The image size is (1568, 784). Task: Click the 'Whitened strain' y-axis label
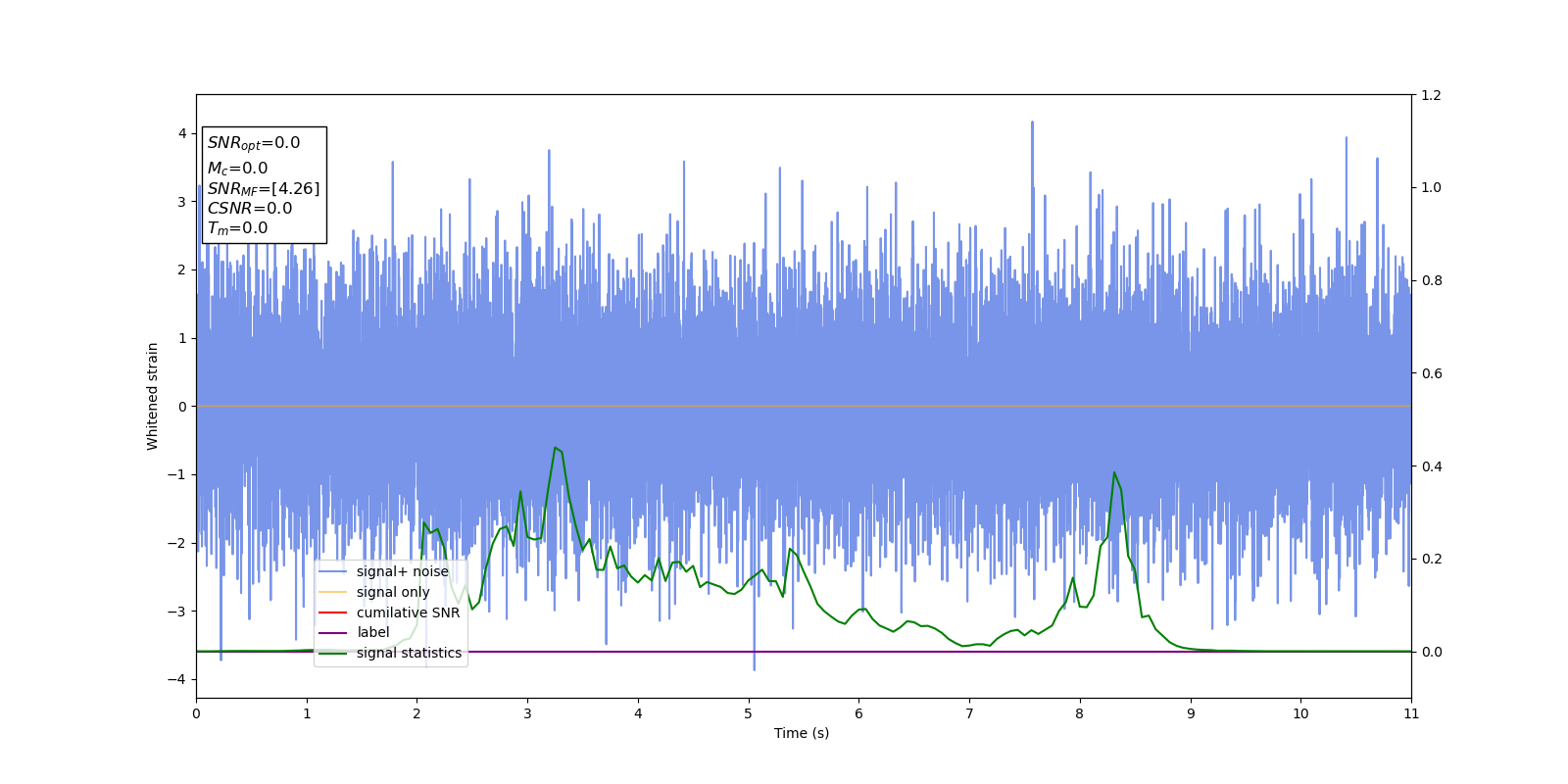153,396
